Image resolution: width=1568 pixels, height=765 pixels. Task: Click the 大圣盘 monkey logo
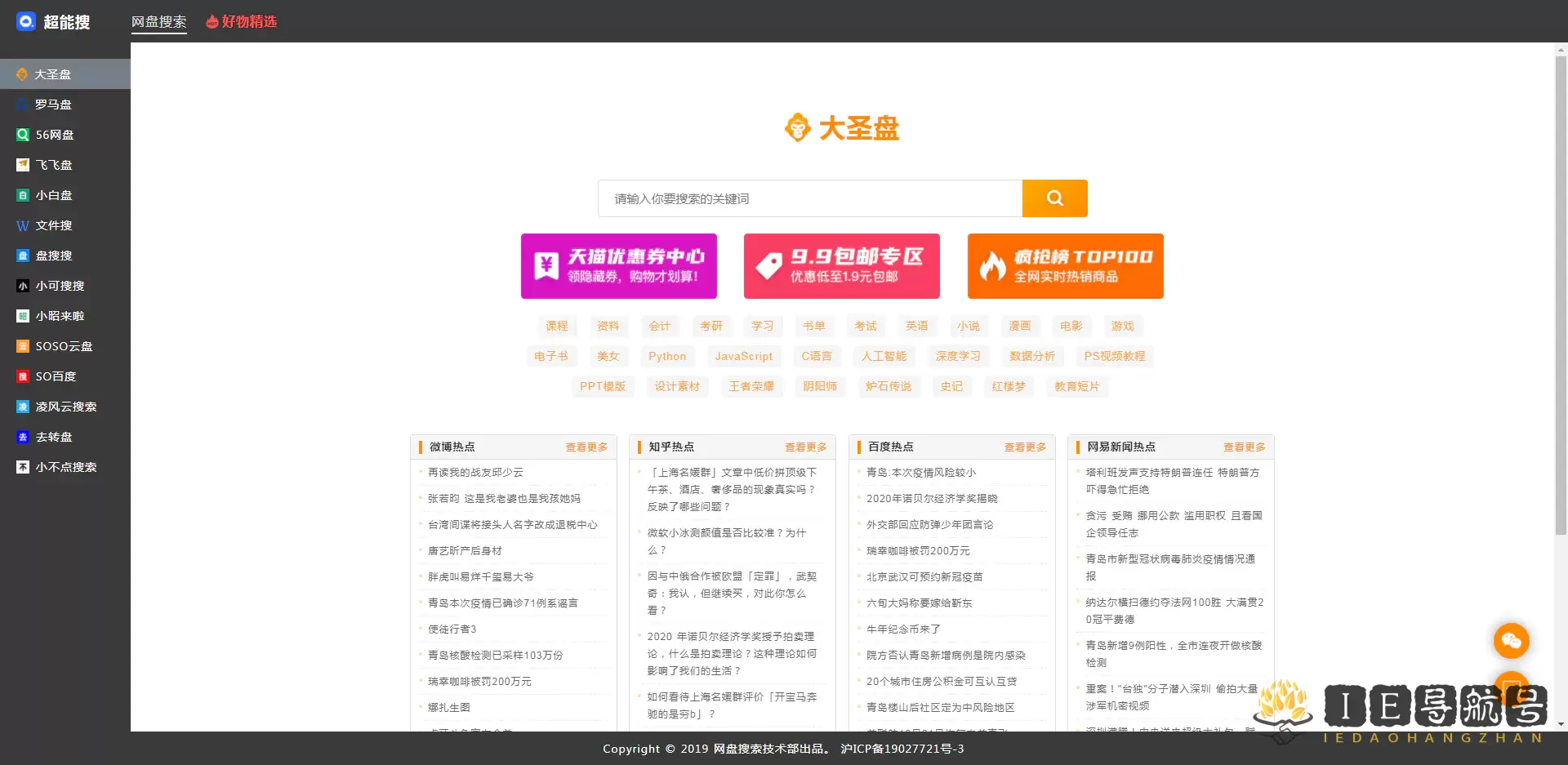click(x=842, y=128)
